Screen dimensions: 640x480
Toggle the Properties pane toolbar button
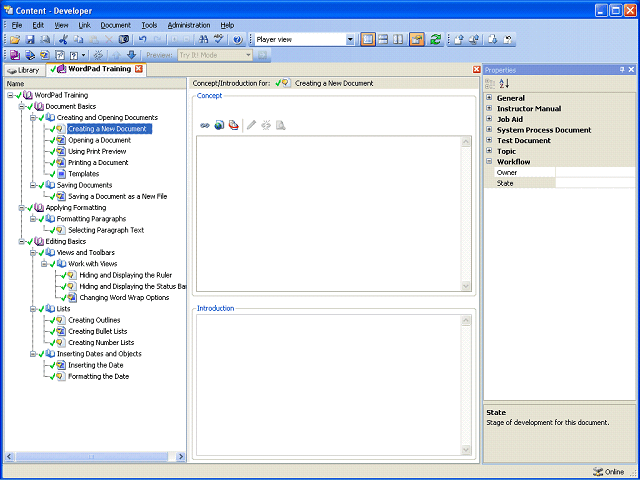click(417, 40)
